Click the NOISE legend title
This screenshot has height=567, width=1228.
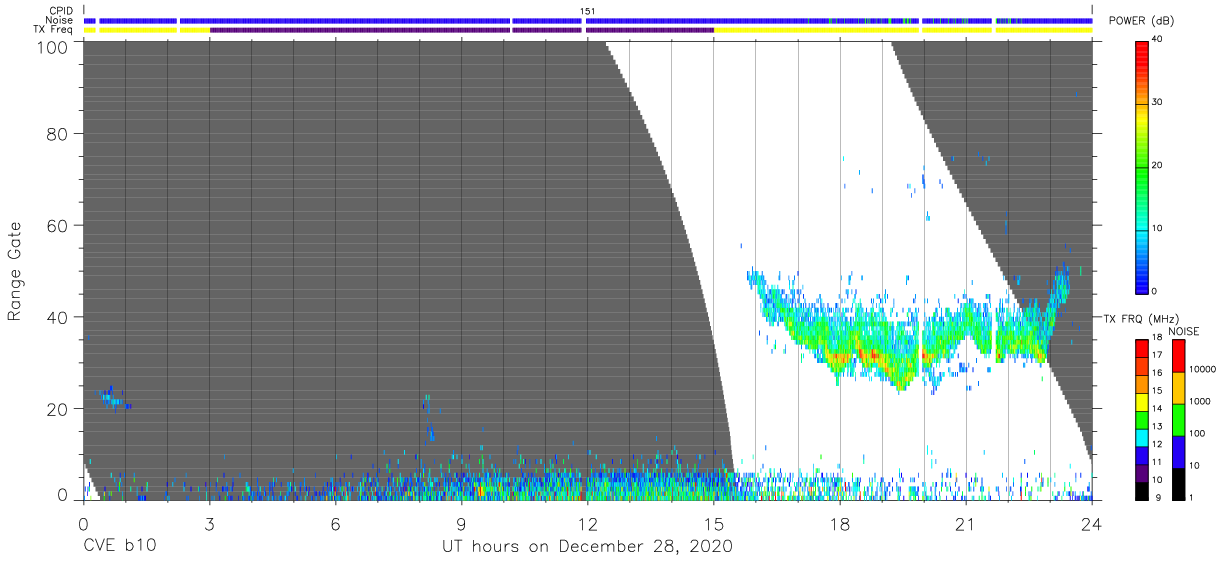coord(1184,331)
